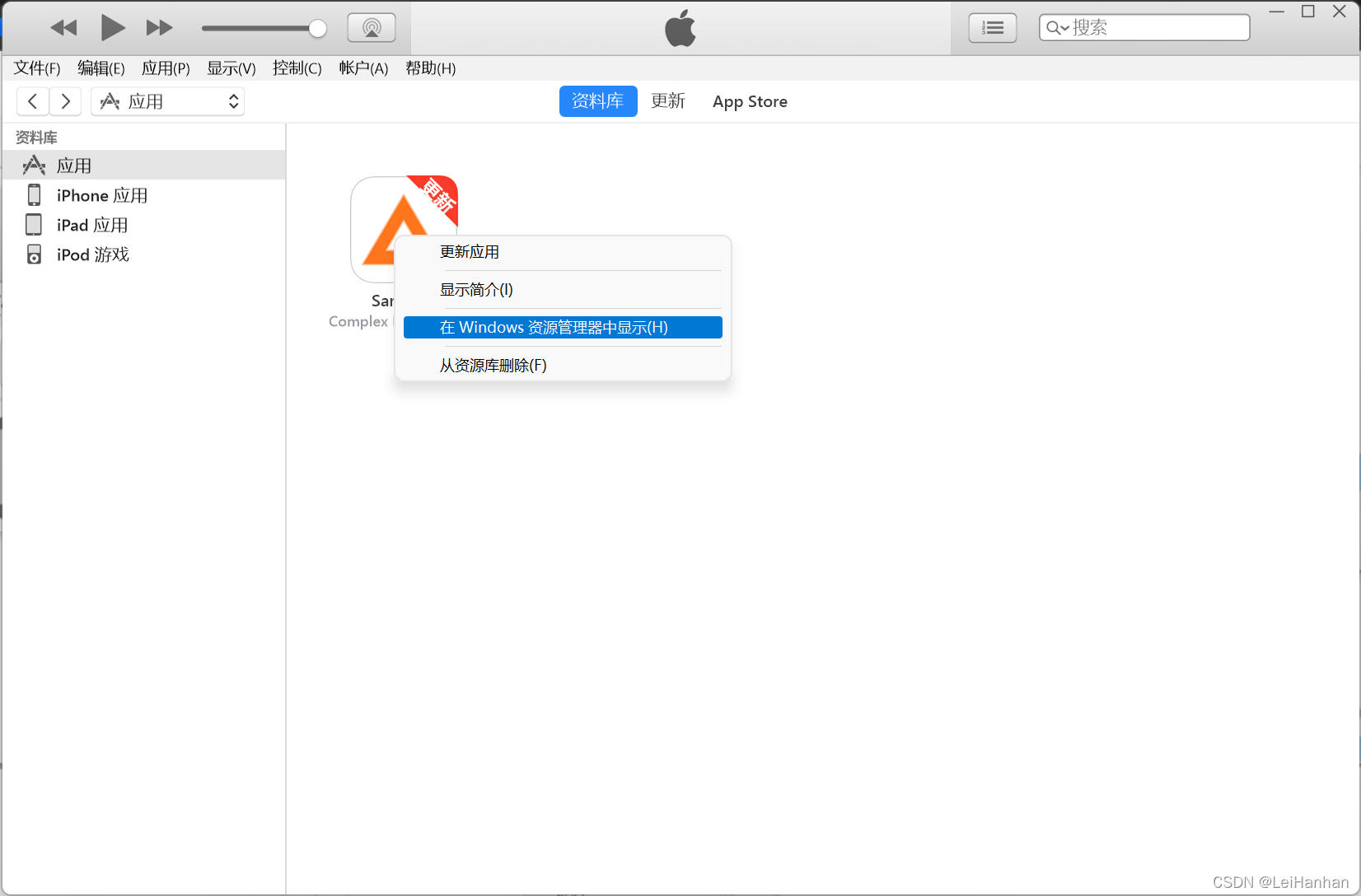Switch to the App Store tab

[750, 101]
